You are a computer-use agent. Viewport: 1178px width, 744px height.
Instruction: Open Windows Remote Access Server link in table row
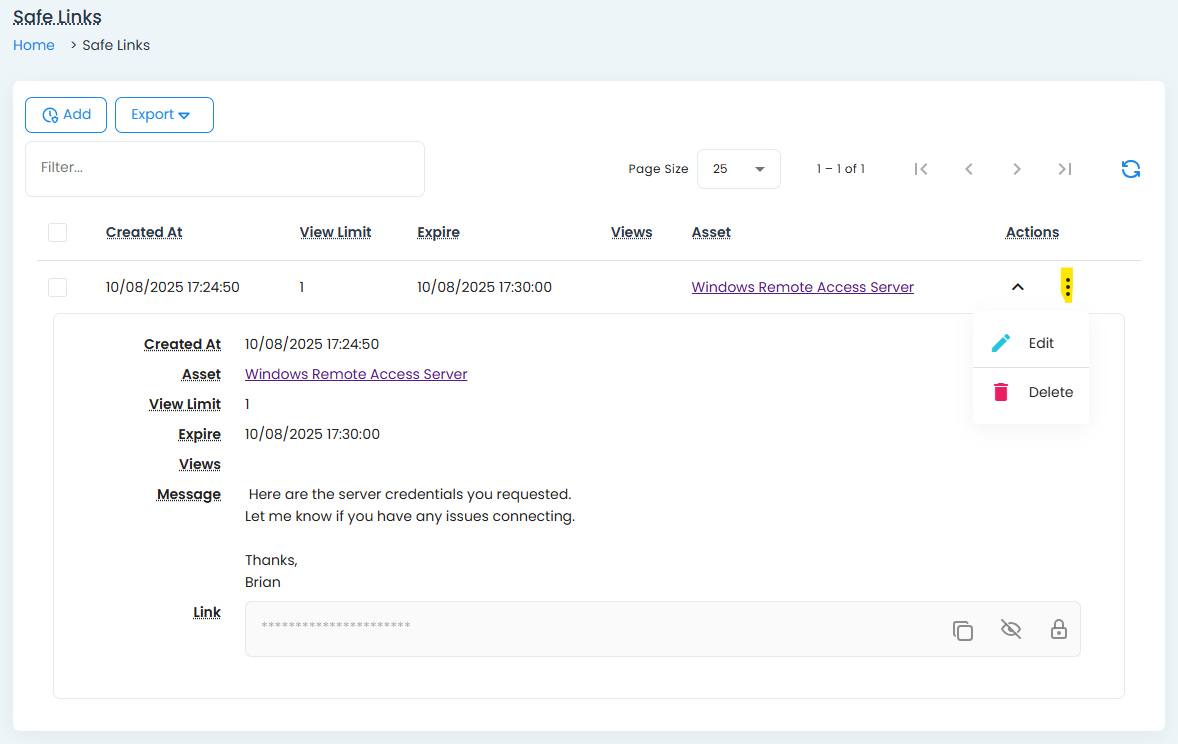pos(802,287)
